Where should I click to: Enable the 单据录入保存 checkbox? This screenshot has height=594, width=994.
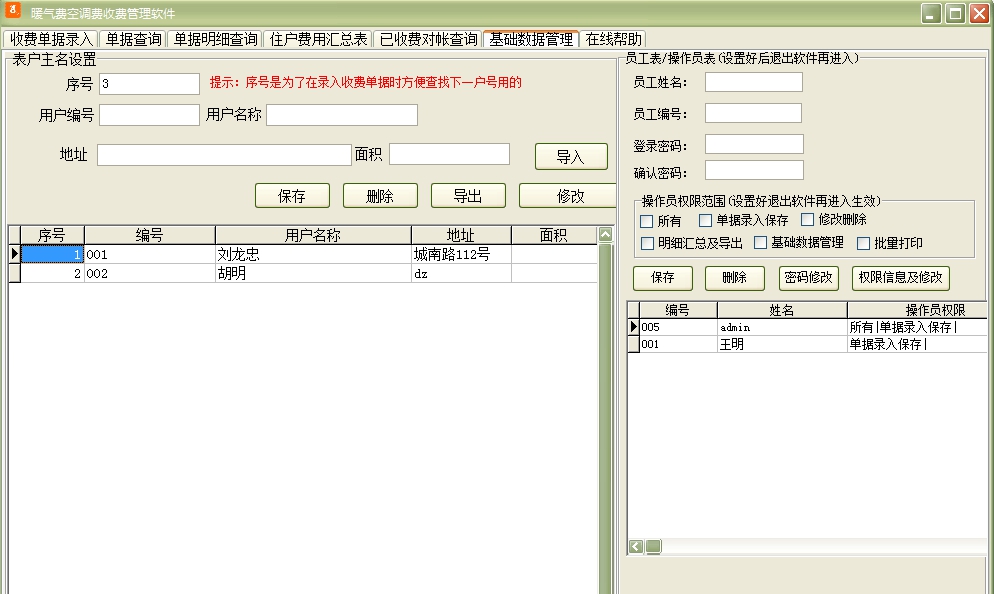706,220
